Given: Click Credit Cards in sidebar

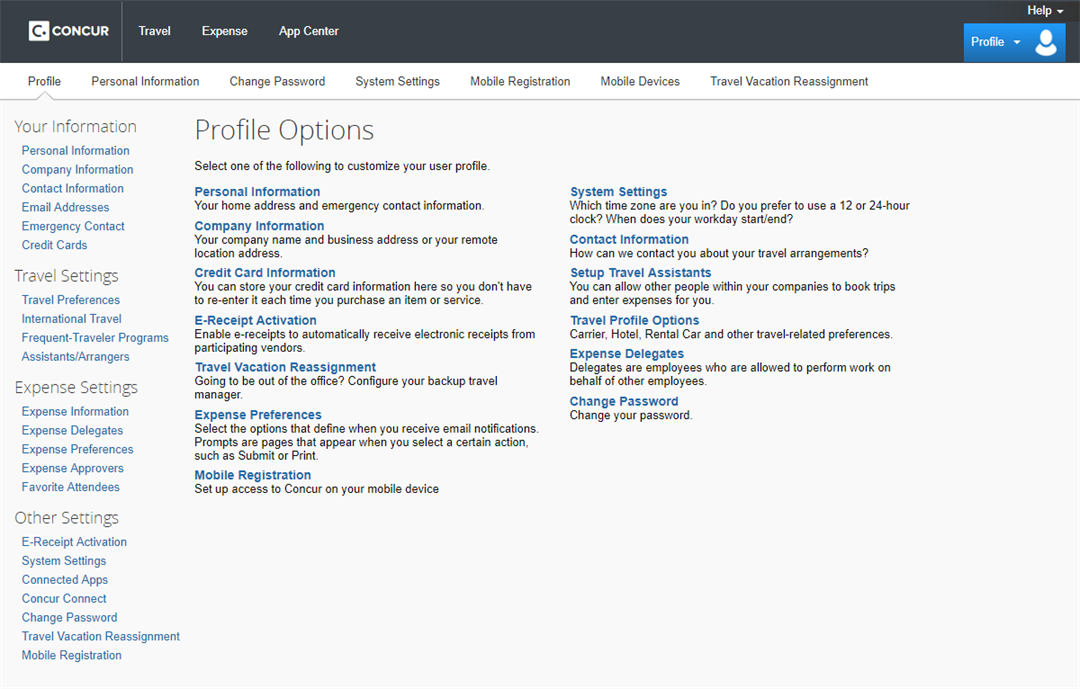Looking at the screenshot, I should [54, 245].
